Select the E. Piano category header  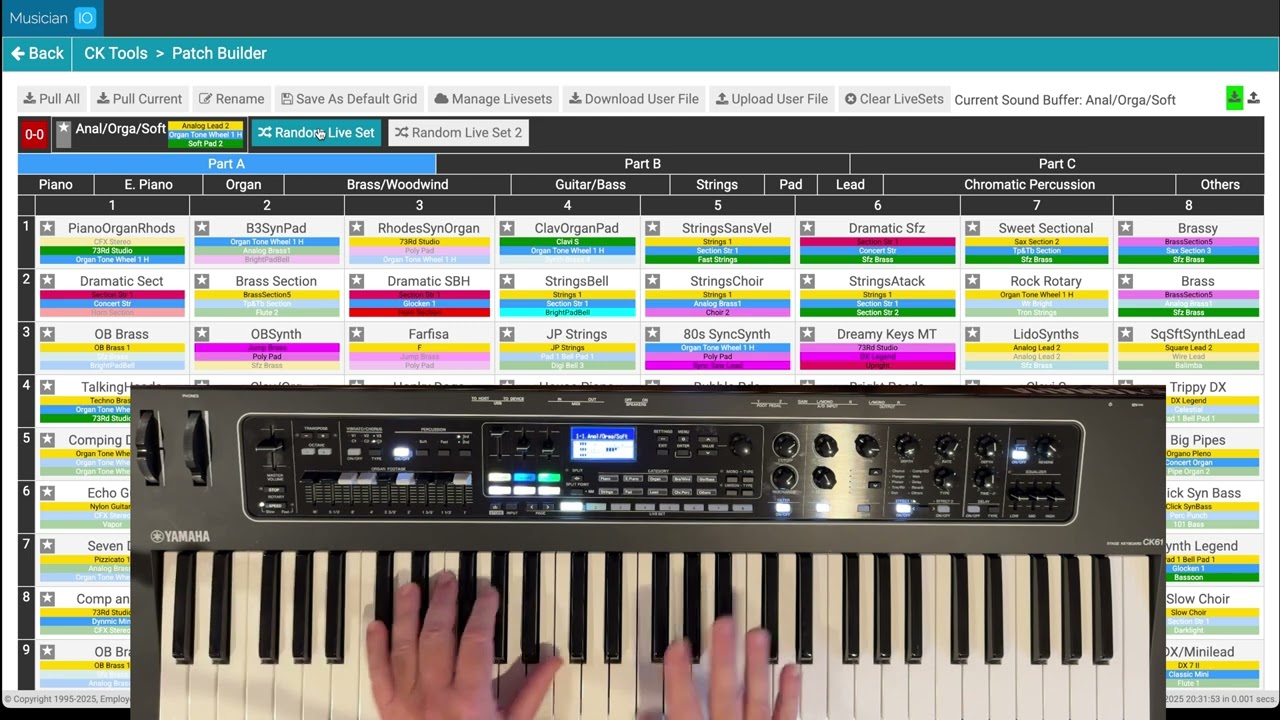pos(148,184)
